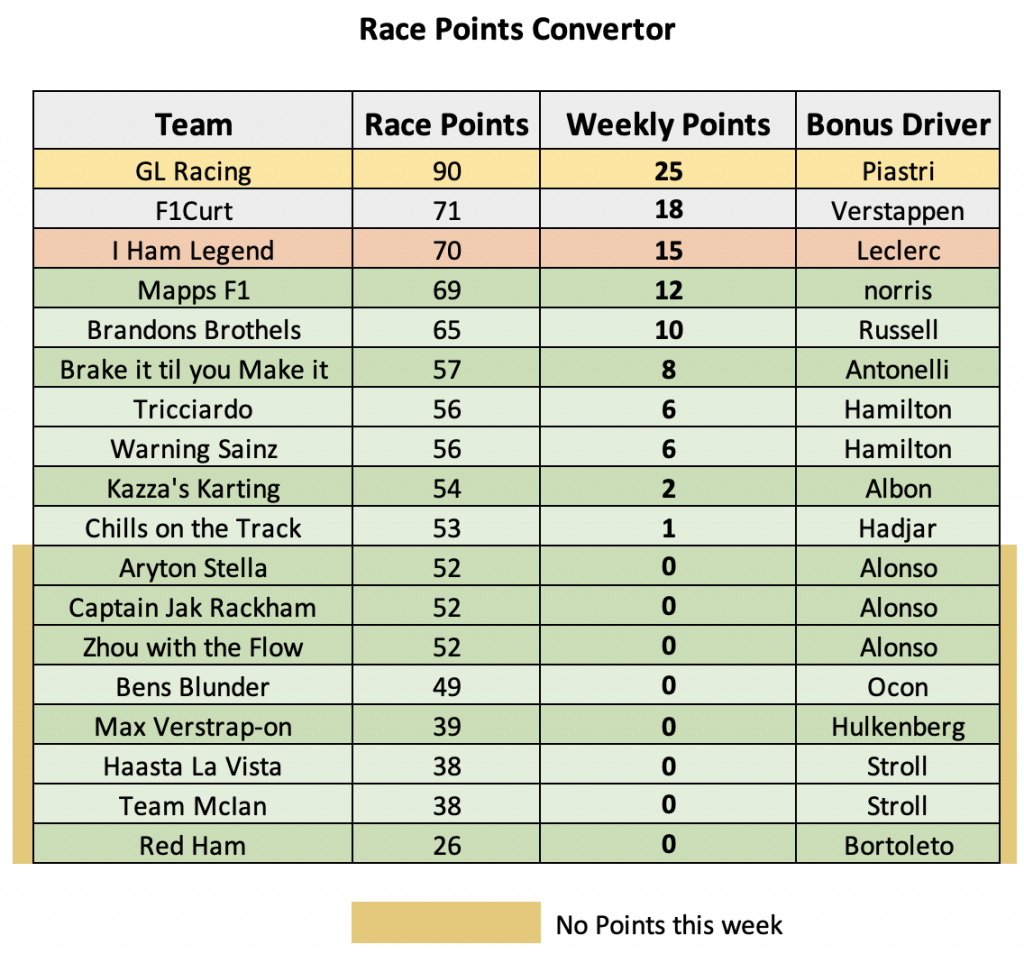Select the Warning Sainz team cell
Viewport: 1024px width, 954px height.
coord(193,448)
